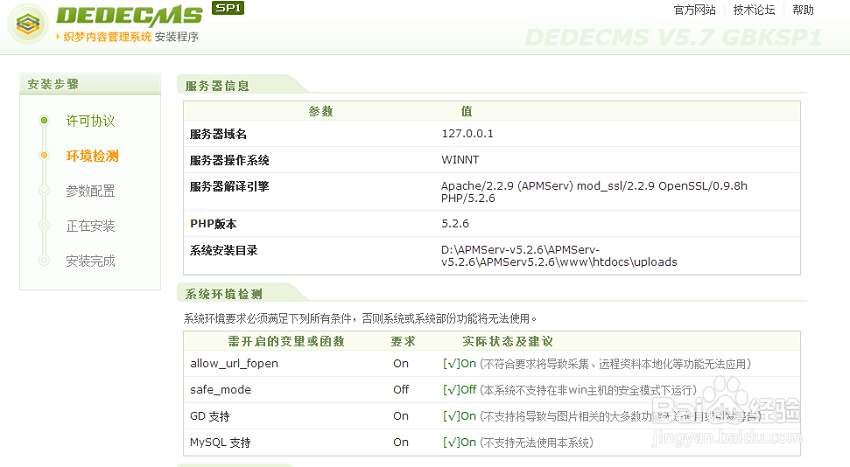Click the allow_url_fopen [√]On status
Screen dimensions: 850x467
[460, 363]
